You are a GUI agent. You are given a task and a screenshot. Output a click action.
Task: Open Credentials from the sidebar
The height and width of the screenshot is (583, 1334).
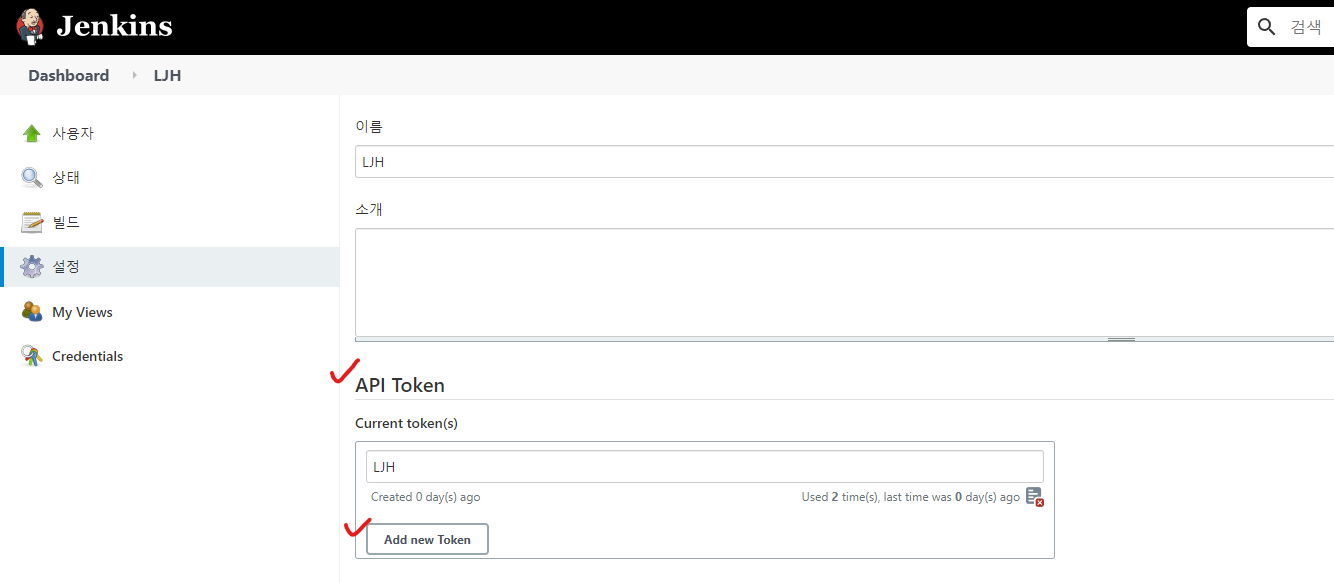pyautogui.click(x=87, y=356)
